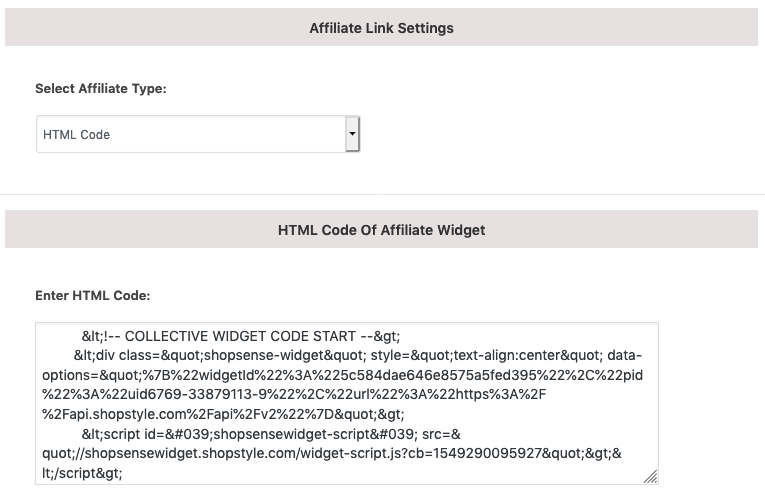Place cursor on COLLECTIVE WIDGET CODE START line

tap(241, 336)
